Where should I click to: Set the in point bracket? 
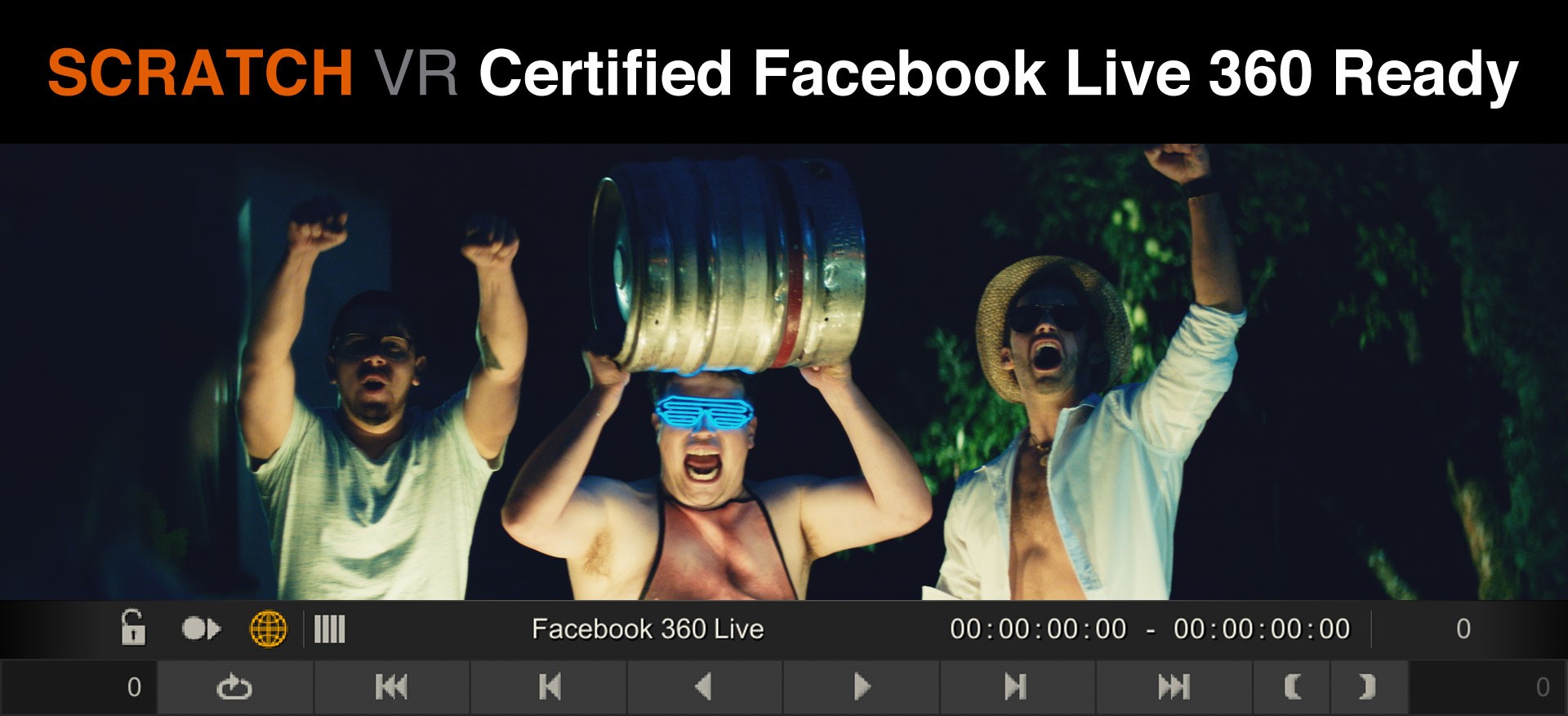[1292, 687]
